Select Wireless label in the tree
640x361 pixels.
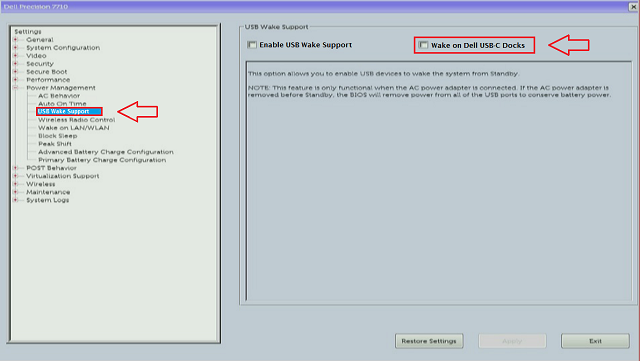pyautogui.click(x=40, y=184)
